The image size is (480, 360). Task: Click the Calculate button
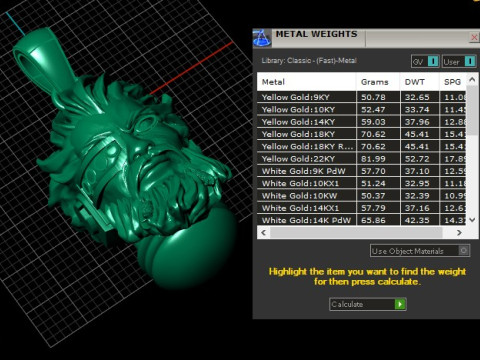368,304
